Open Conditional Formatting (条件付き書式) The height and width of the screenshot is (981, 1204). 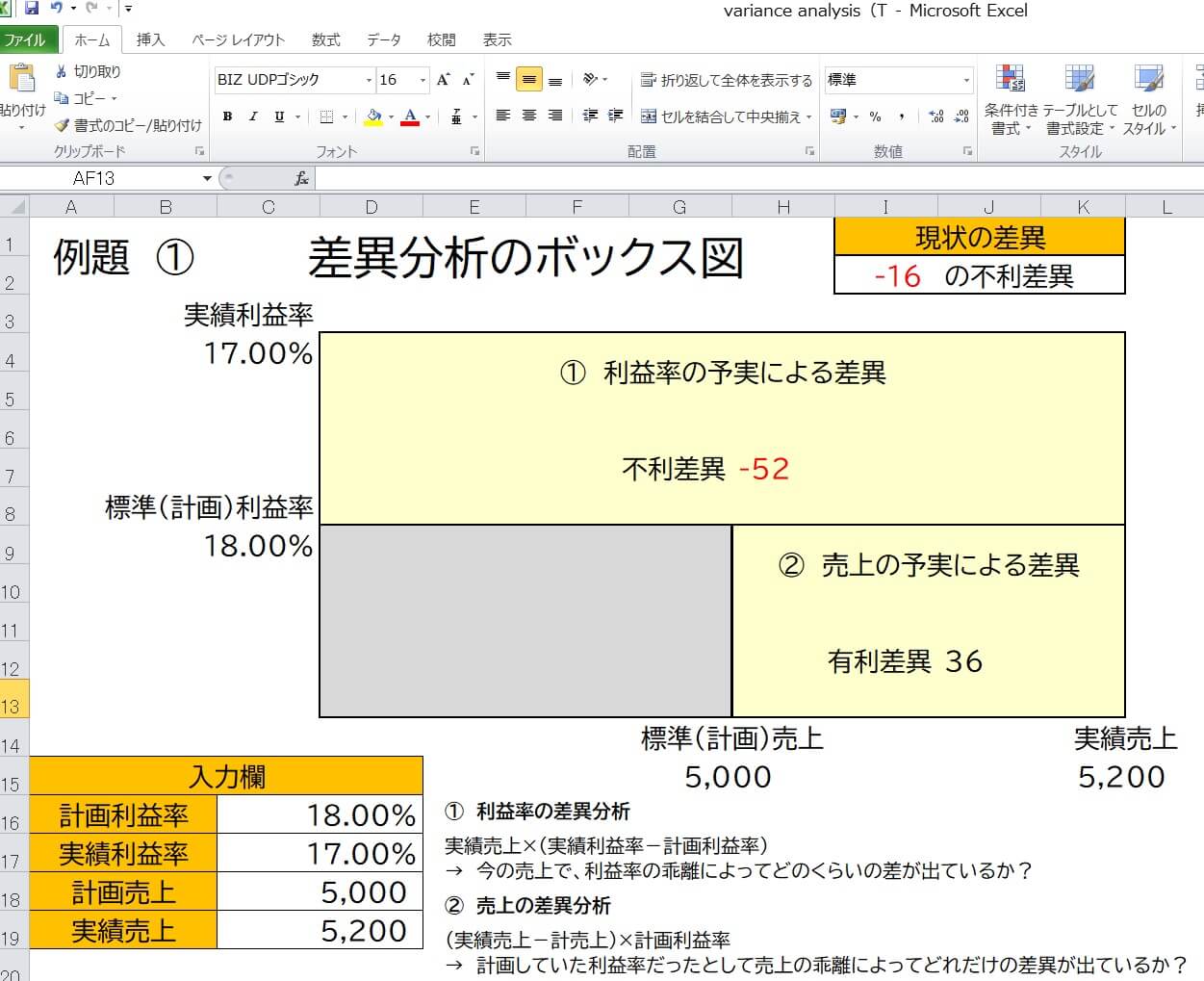coord(1011,100)
